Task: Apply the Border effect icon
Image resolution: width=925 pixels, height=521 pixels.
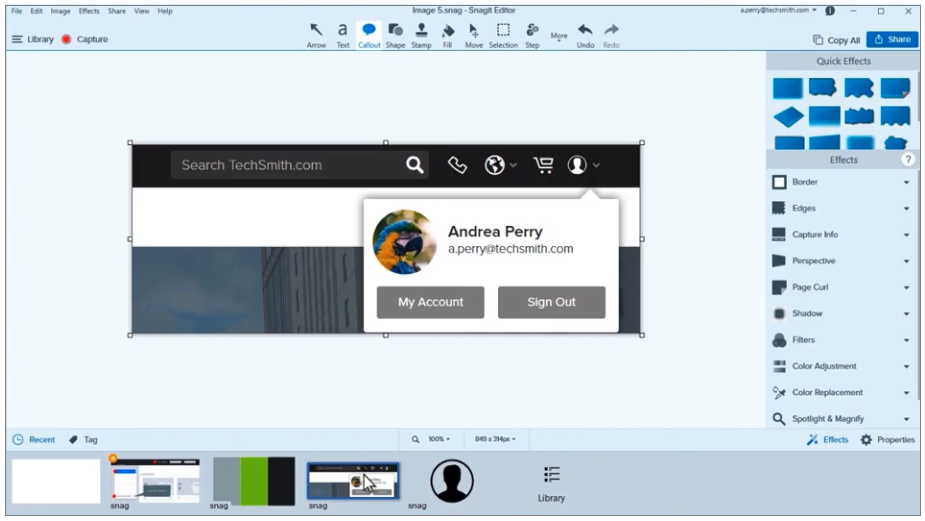Action: tap(779, 182)
